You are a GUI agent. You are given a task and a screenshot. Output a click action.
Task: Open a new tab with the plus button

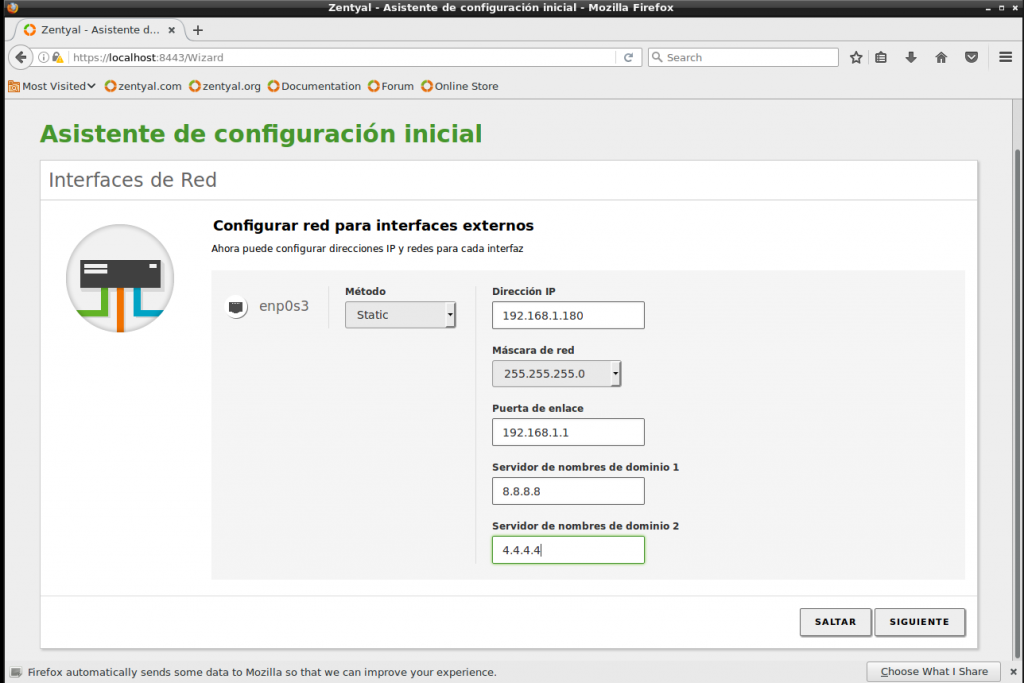(198, 30)
